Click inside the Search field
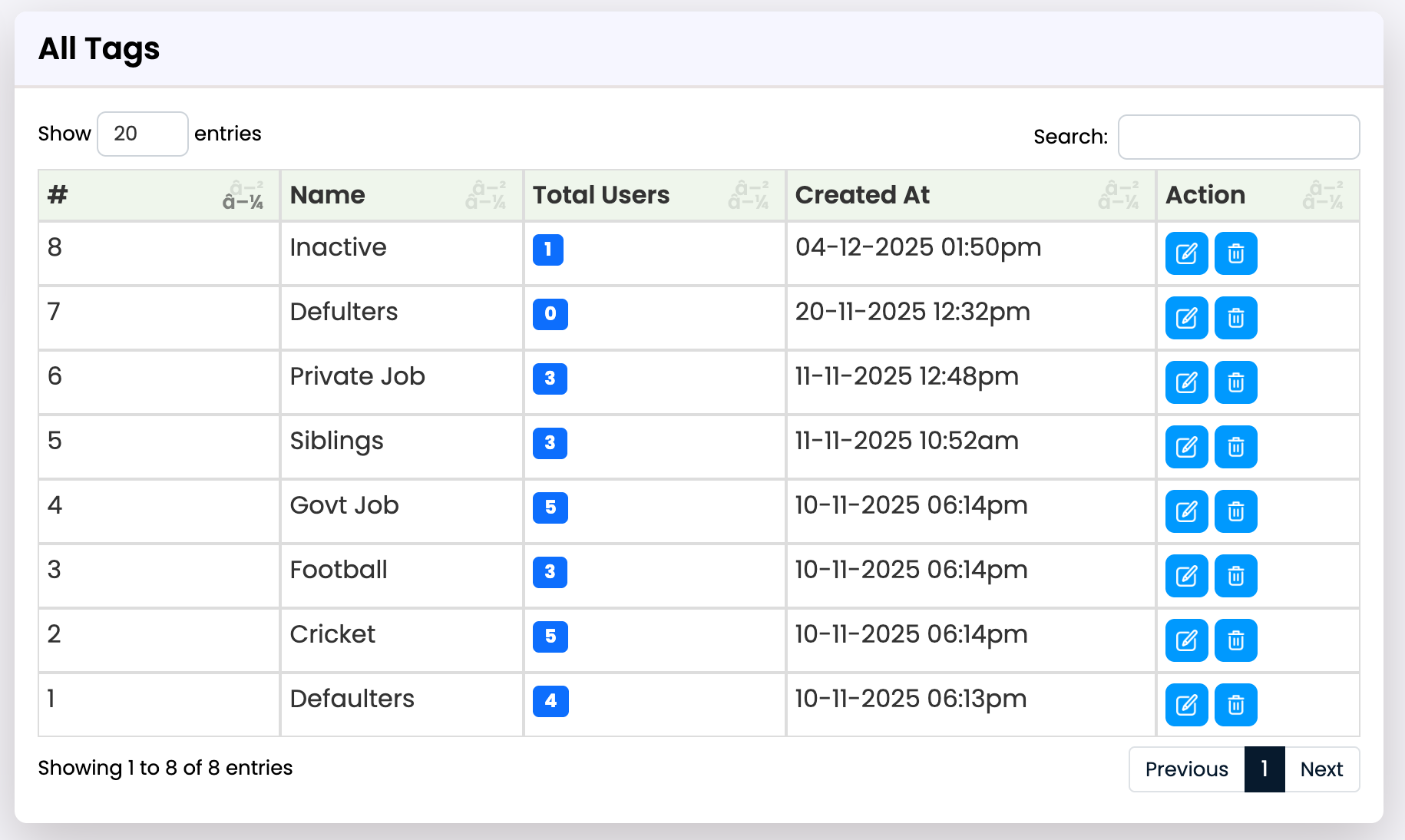Screen dimensions: 1405x840 [x=1238, y=137]
